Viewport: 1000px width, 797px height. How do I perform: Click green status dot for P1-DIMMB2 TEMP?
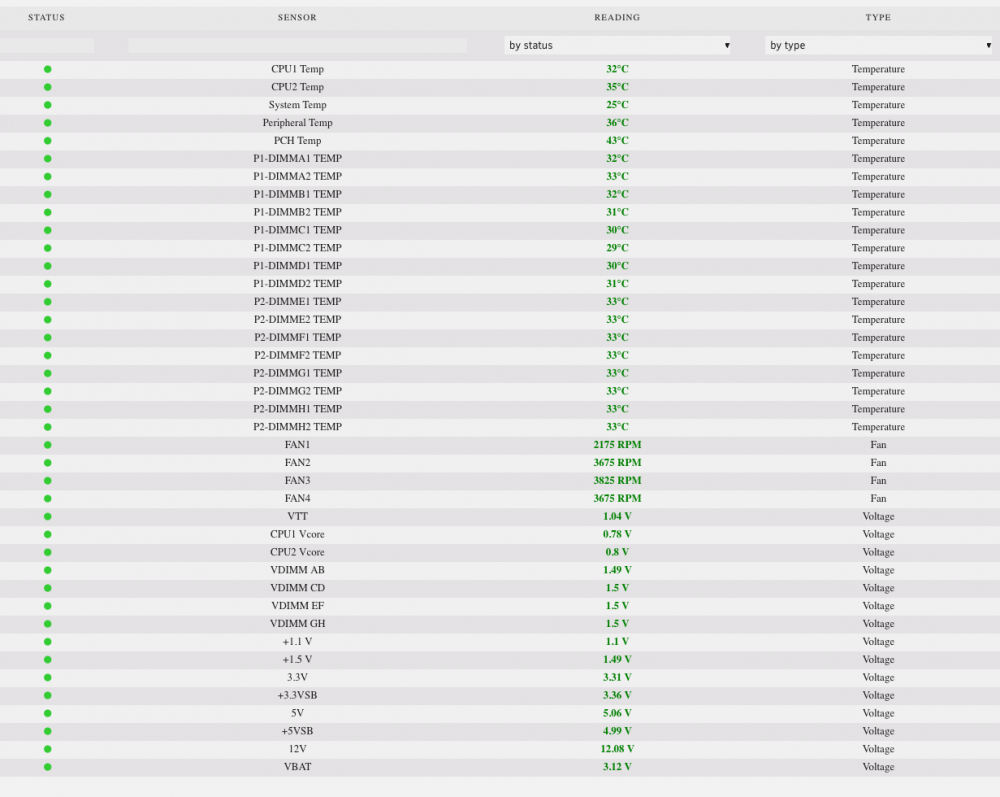(x=47, y=212)
